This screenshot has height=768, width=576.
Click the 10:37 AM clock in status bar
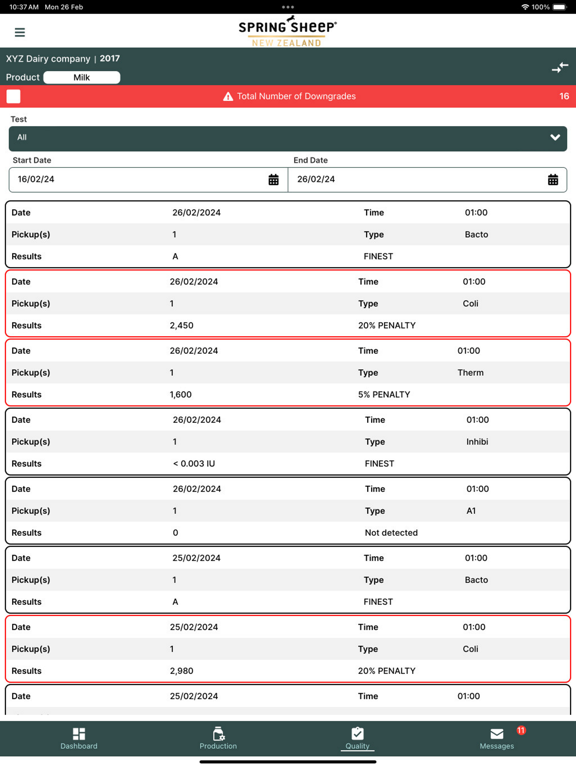click(24, 7)
